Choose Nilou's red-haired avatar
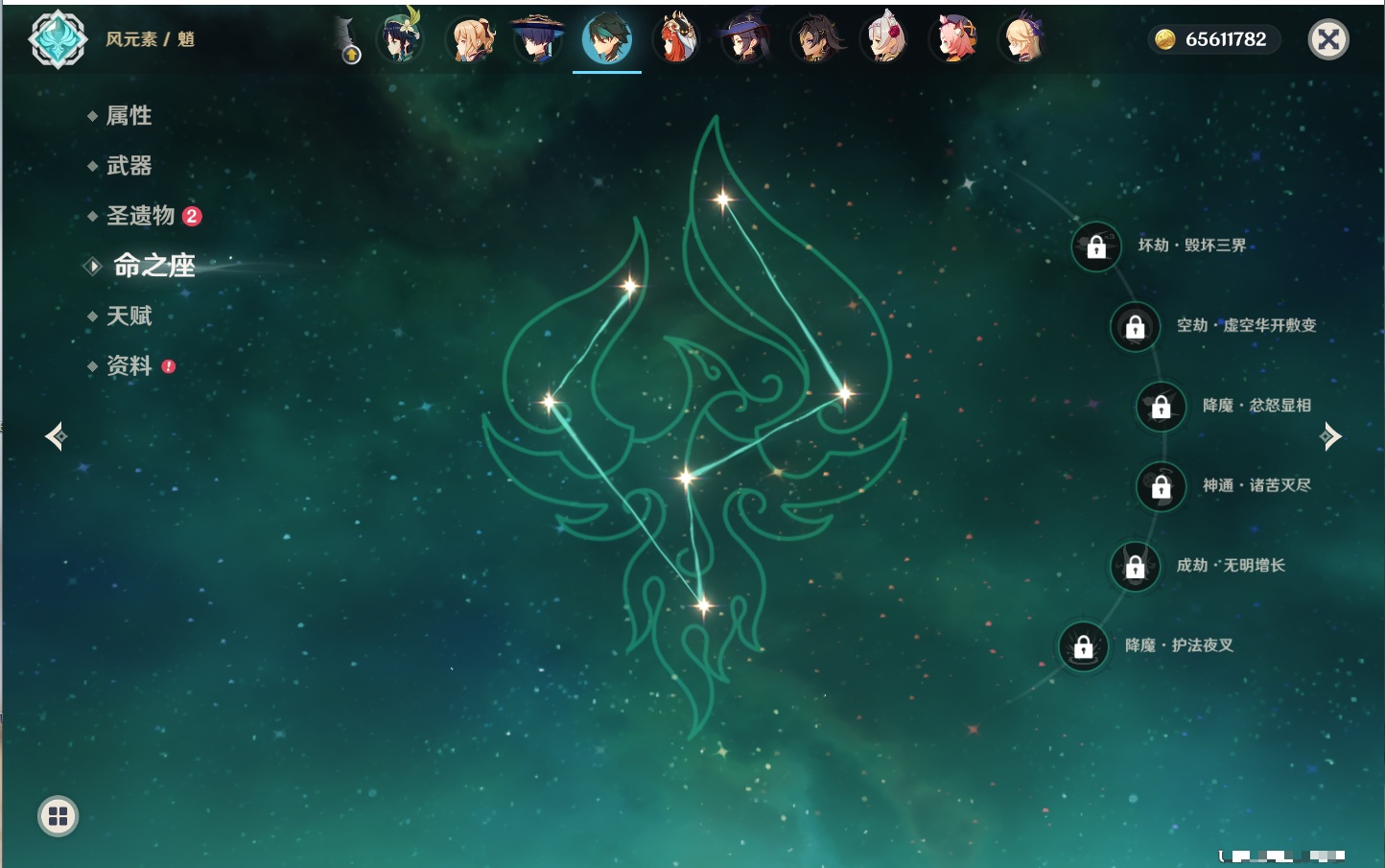Viewport: 1385px width, 868px height. click(676, 39)
